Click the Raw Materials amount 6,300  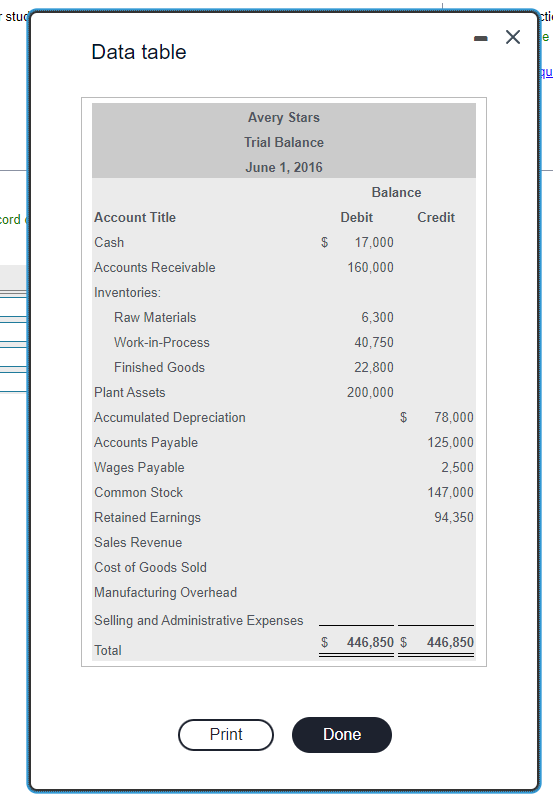[377, 317]
